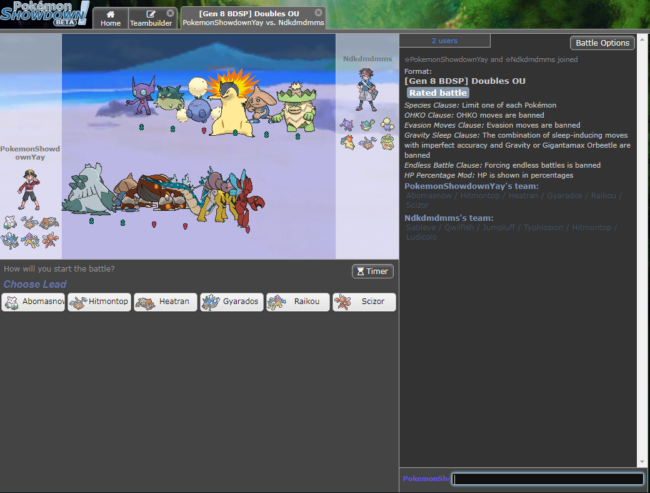
Task: Open the Battle Options menu
Action: pyautogui.click(x=602, y=43)
